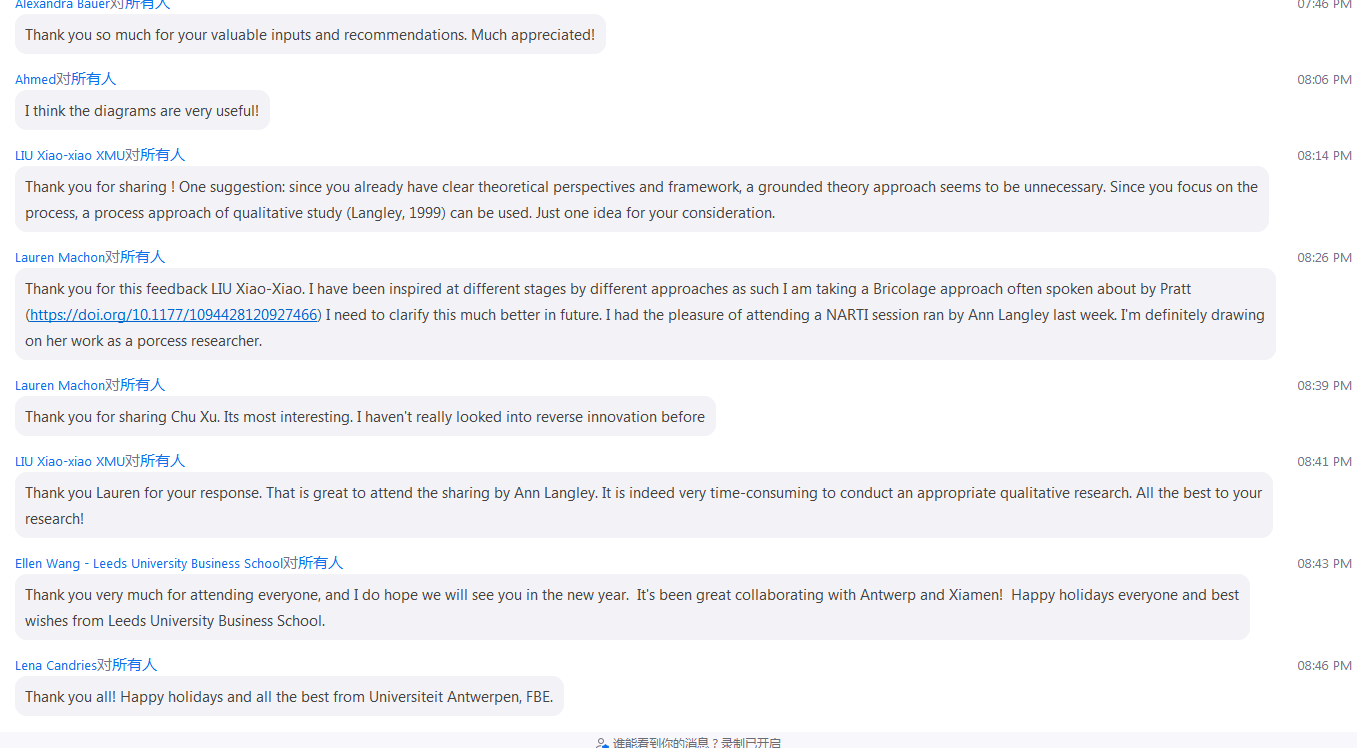Click sender name Ellen Wang - Leeds University Business School
This screenshot has height=748, width=1357.
pyautogui.click(x=148, y=563)
